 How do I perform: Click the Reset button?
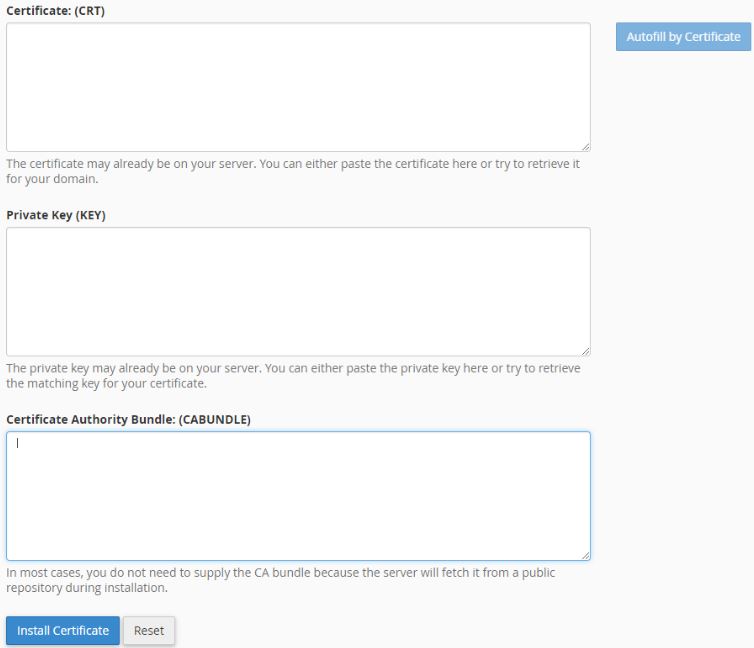(x=149, y=630)
